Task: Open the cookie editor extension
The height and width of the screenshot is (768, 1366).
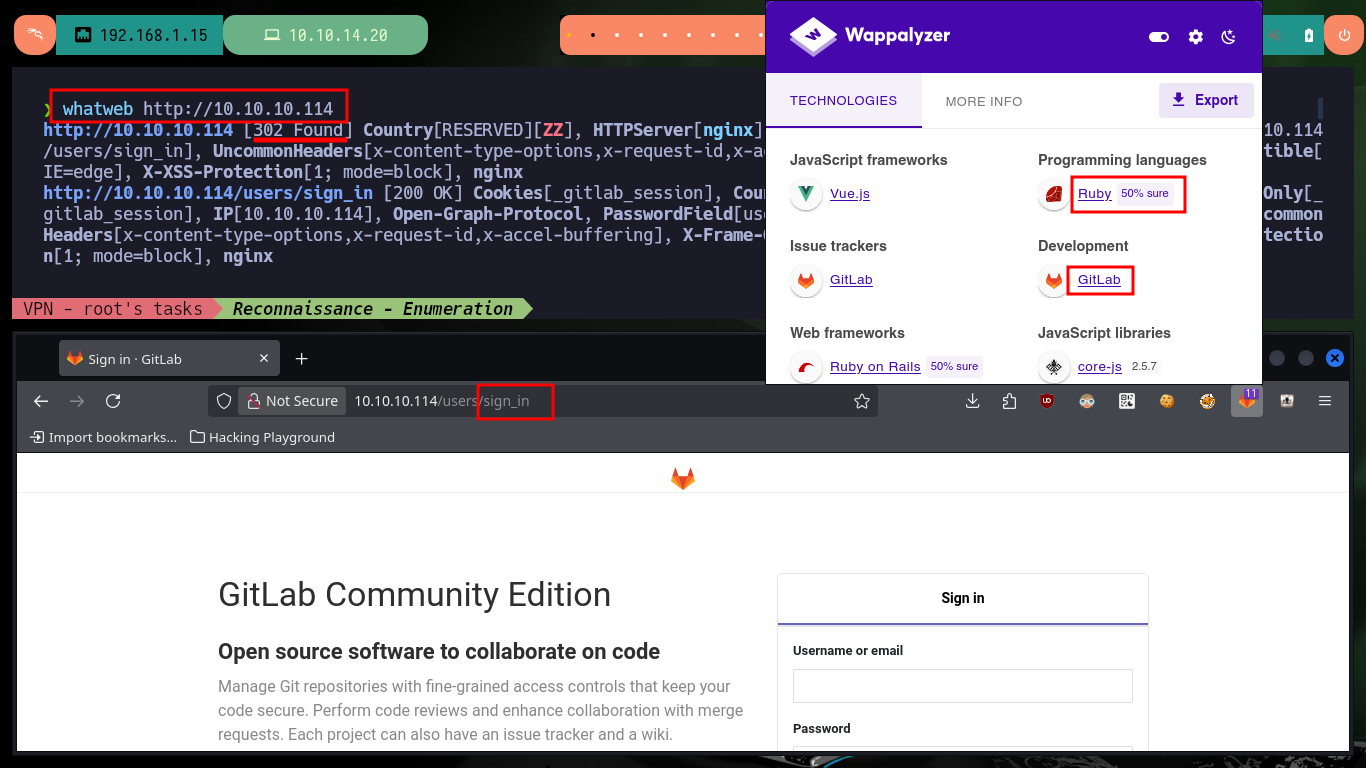Action: click(x=1167, y=401)
